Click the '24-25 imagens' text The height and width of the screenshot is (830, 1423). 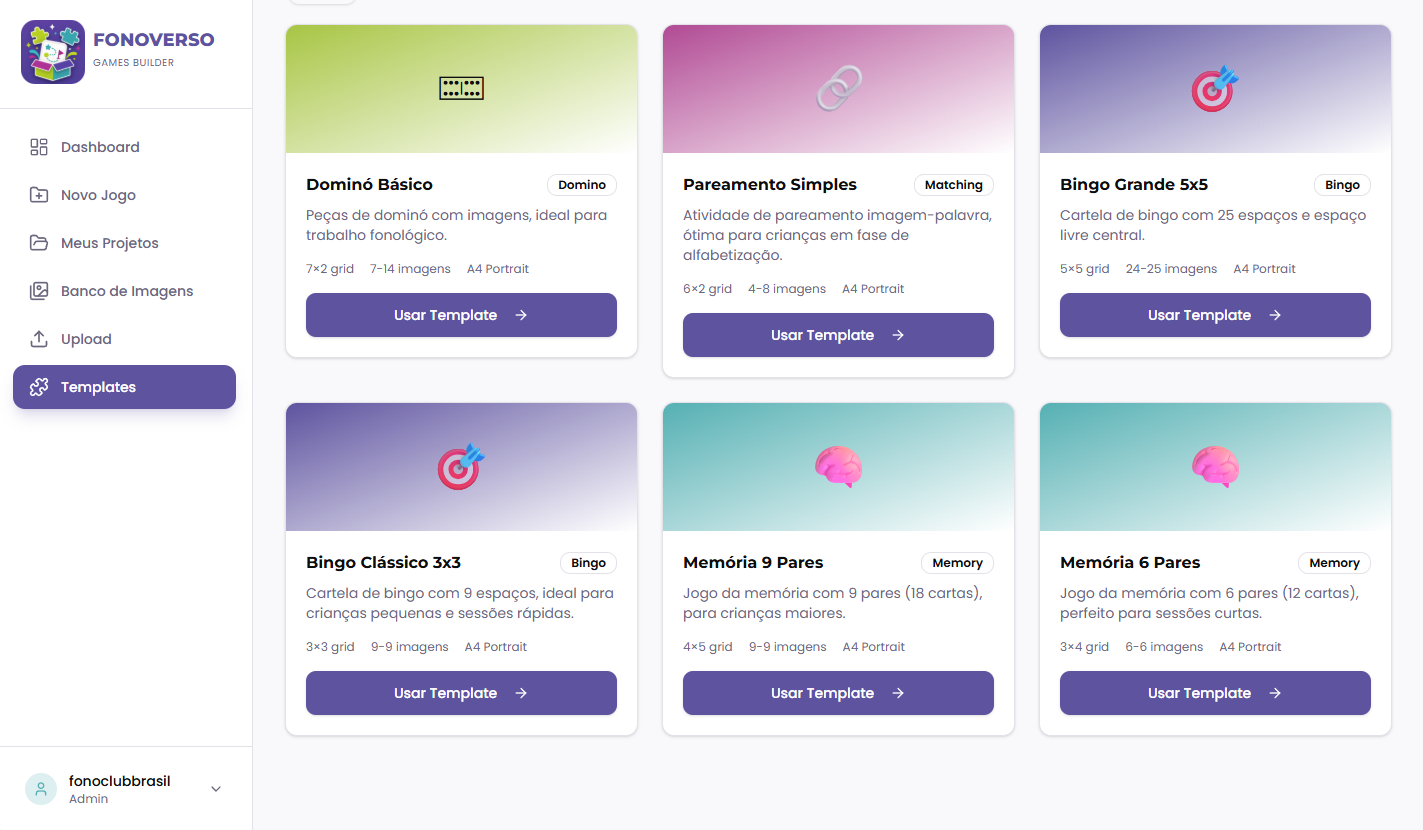(1171, 269)
